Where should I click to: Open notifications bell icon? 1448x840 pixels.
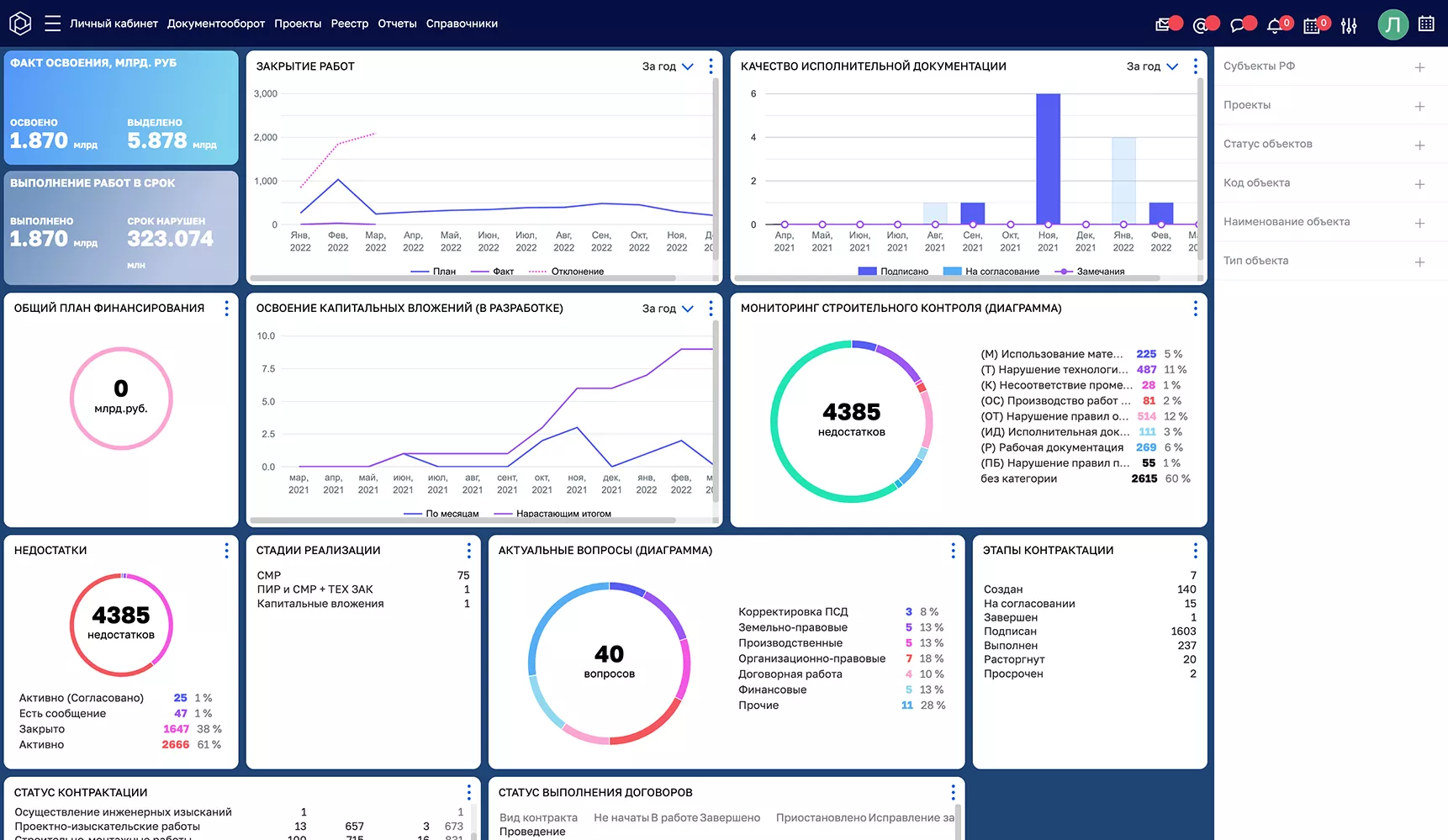coord(1274,25)
